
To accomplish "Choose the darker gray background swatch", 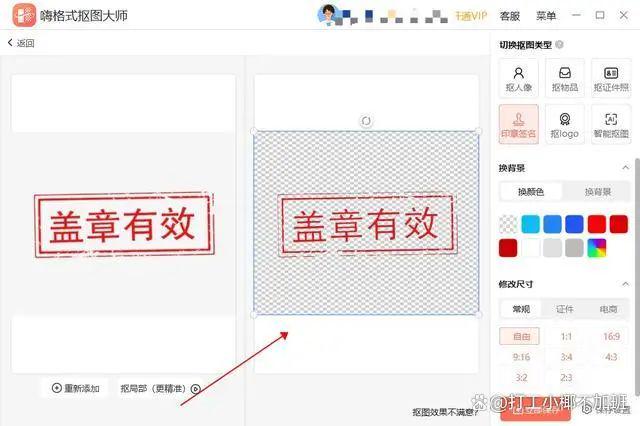I will pyautogui.click(x=574, y=248).
